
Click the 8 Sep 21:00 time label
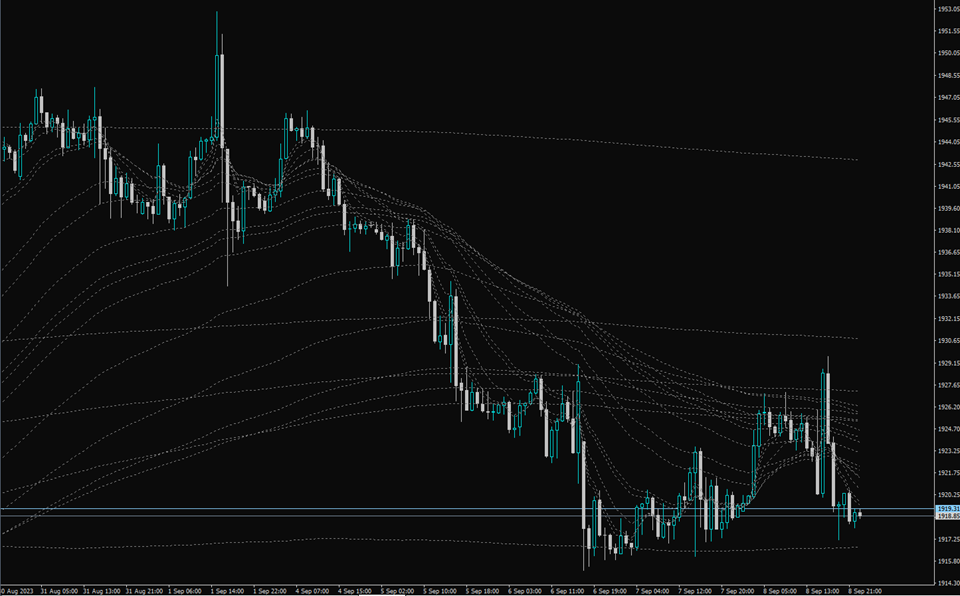click(x=865, y=591)
